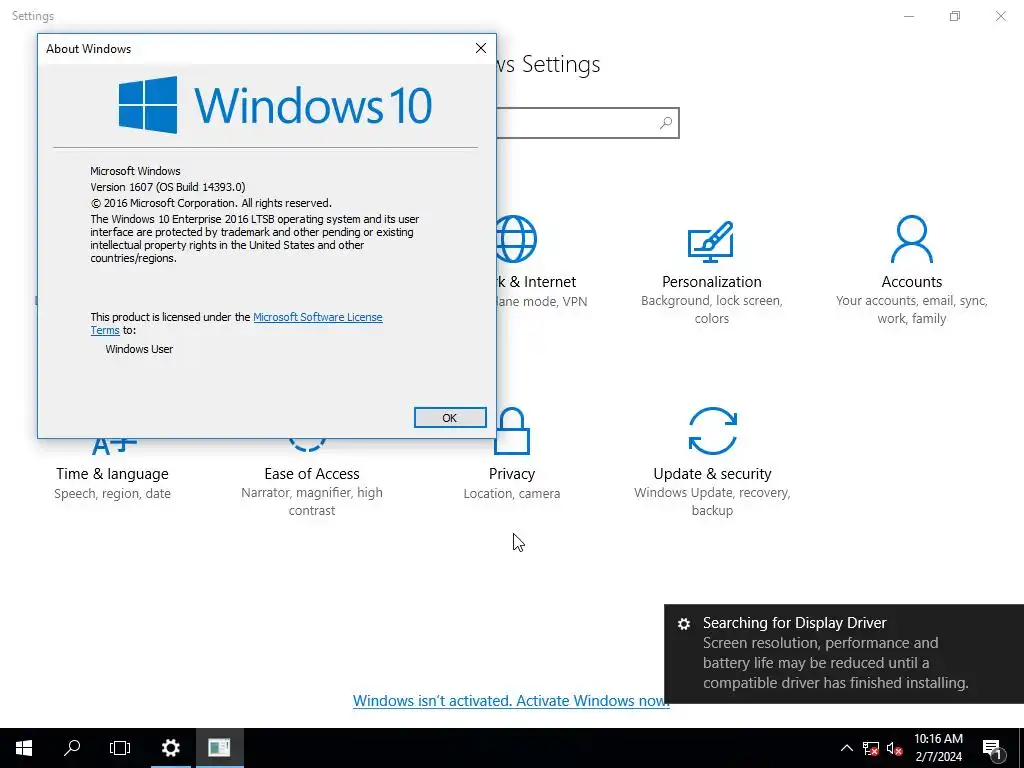This screenshot has height=768, width=1024.
Task: Open muted volume tray icon
Action: (895, 748)
